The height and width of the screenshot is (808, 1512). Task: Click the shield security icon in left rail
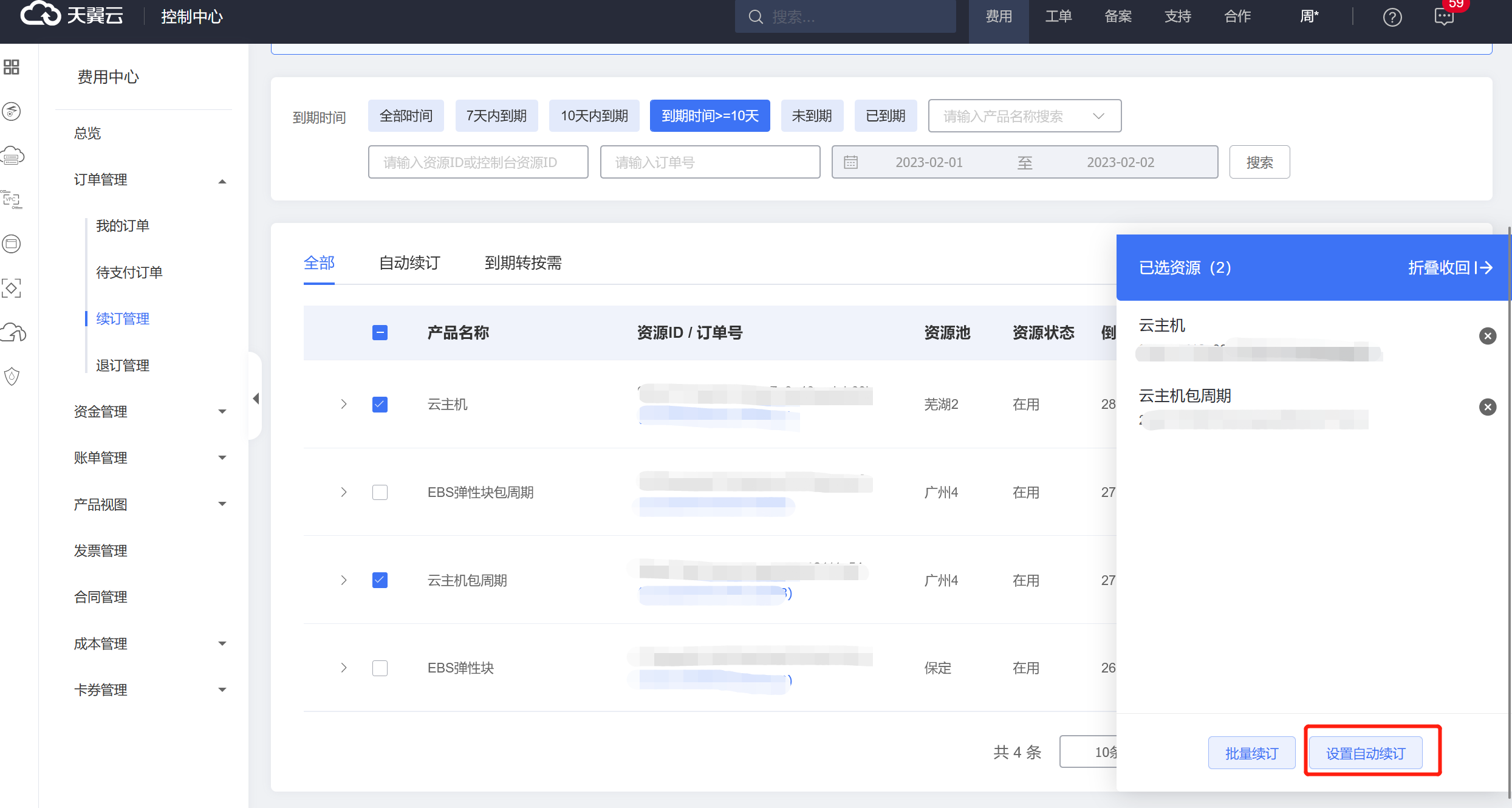pos(12,377)
